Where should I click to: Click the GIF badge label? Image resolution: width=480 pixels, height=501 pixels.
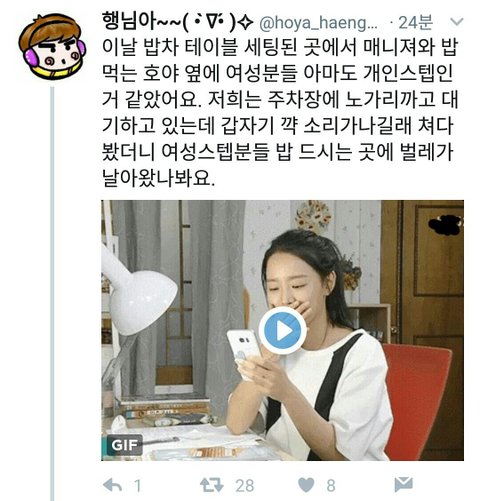pyautogui.click(x=124, y=445)
